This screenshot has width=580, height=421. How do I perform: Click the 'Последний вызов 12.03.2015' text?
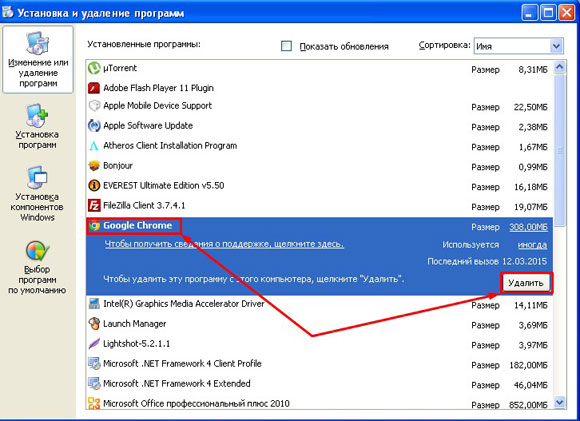click(x=487, y=262)
